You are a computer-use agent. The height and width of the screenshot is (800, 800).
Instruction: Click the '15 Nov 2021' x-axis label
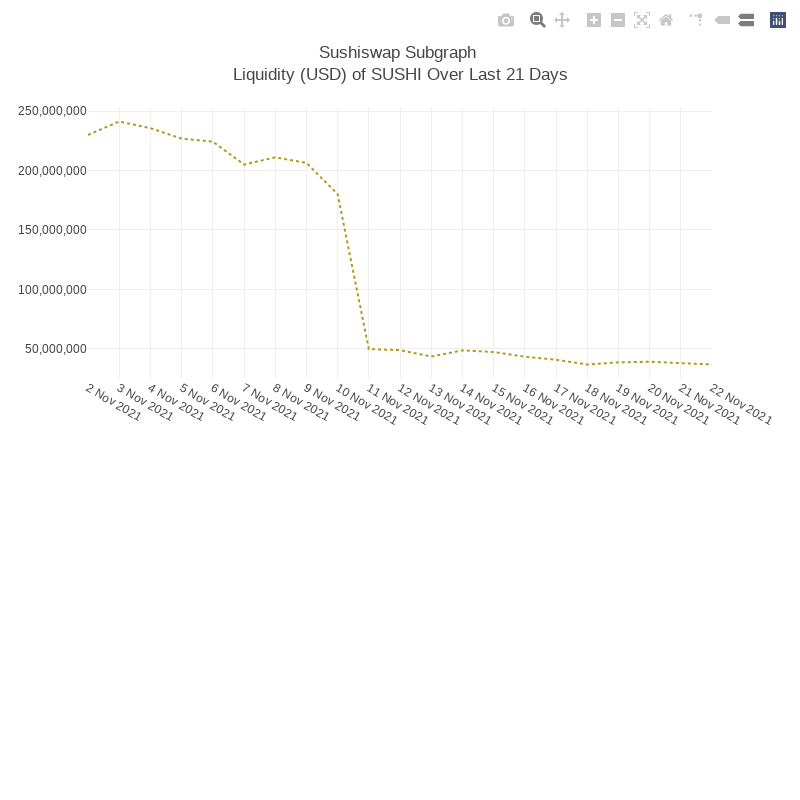click(522, 404)
